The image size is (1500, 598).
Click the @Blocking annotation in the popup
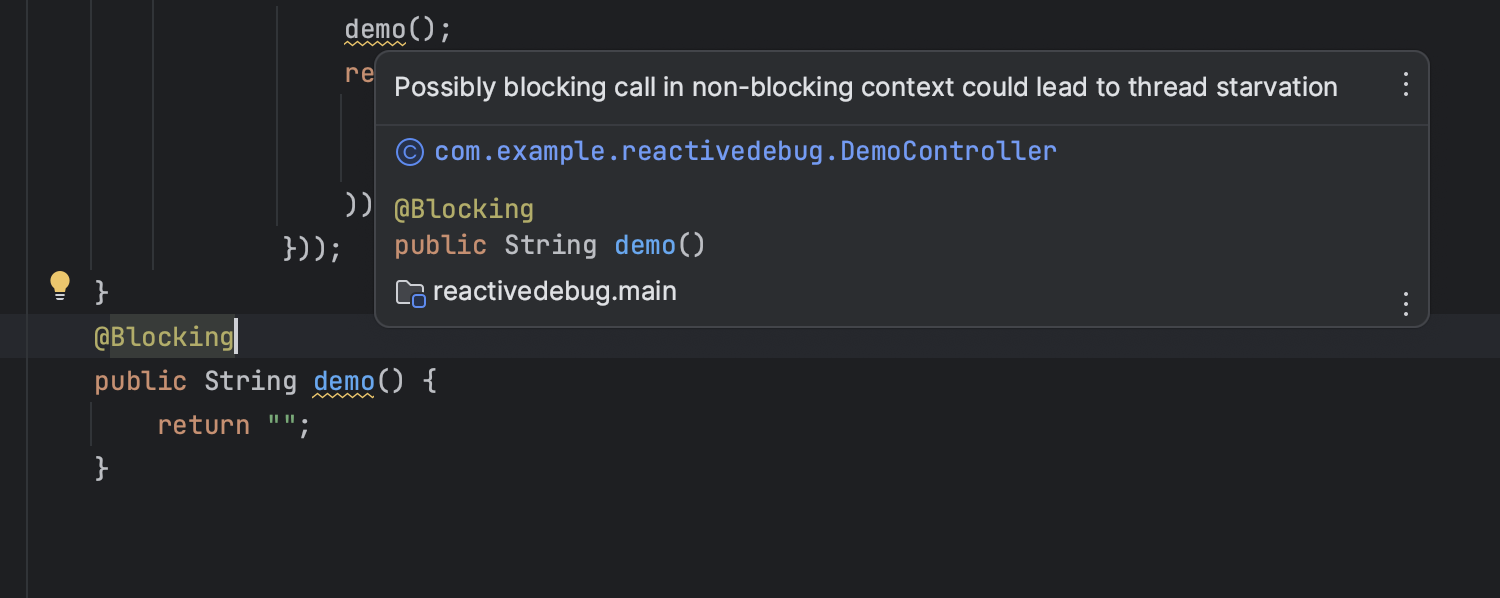pos(464,210)
